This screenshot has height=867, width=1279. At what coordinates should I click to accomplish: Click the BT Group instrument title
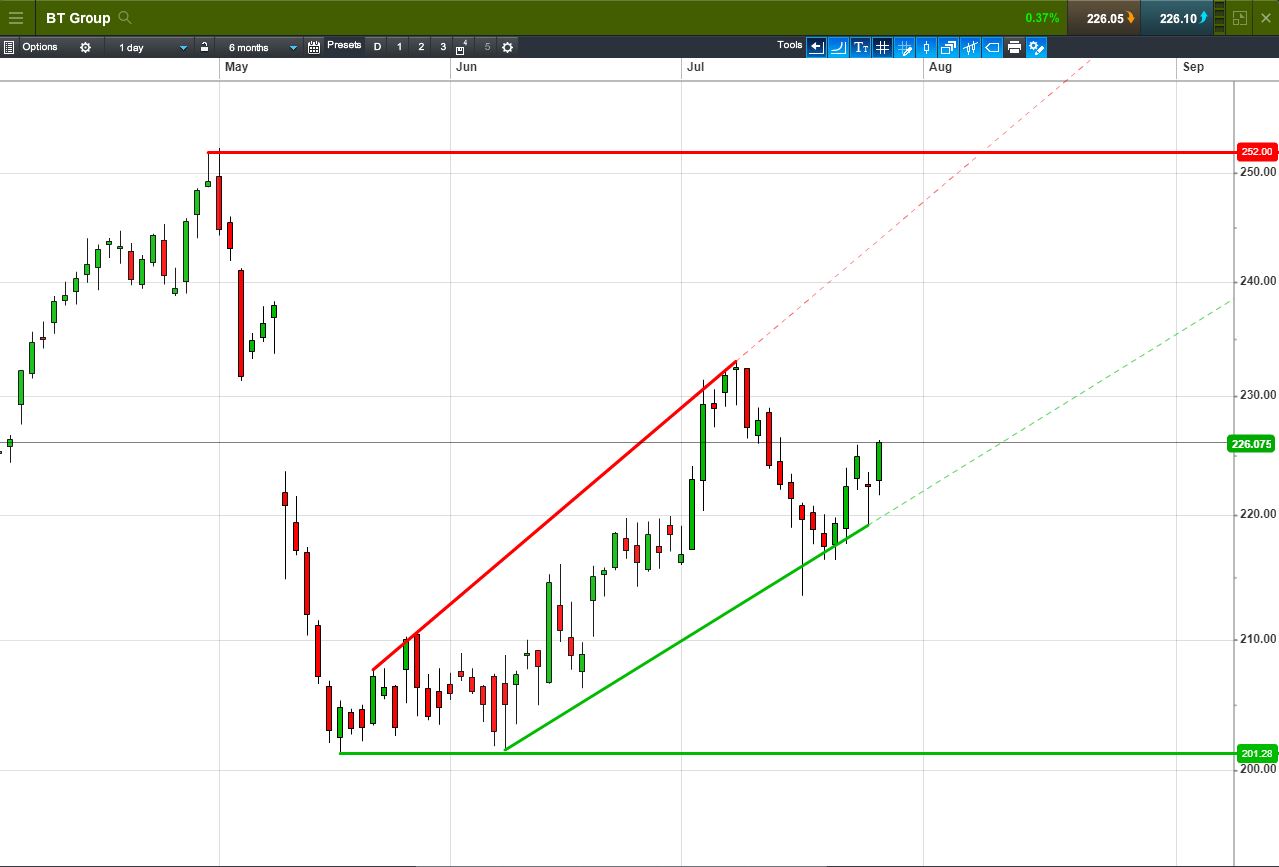[78, 18]
